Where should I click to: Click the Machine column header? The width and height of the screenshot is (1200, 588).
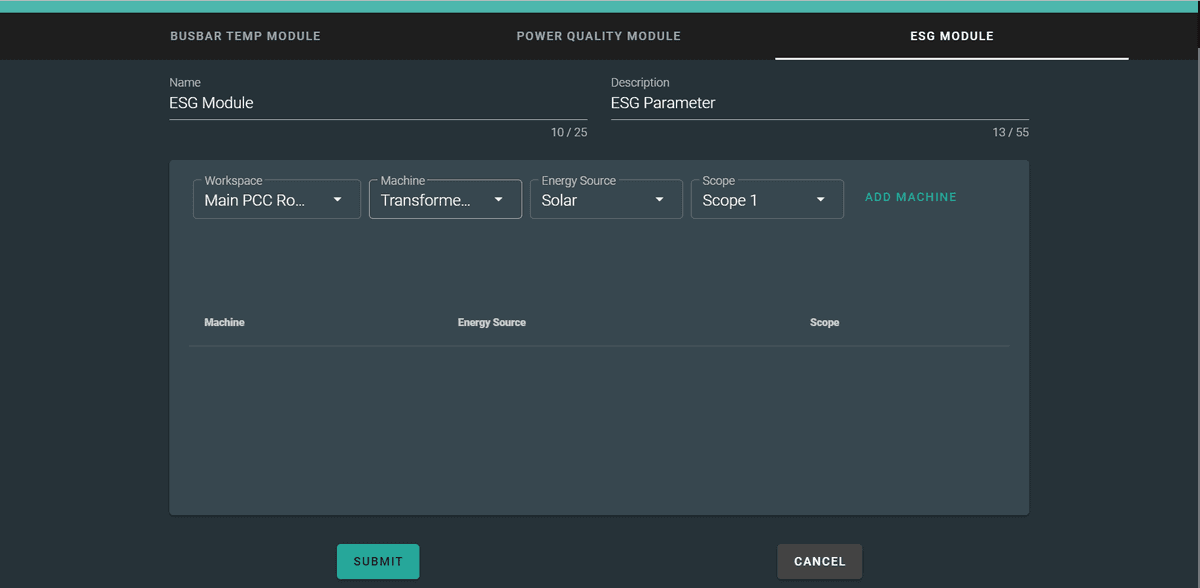coord(224,322)
